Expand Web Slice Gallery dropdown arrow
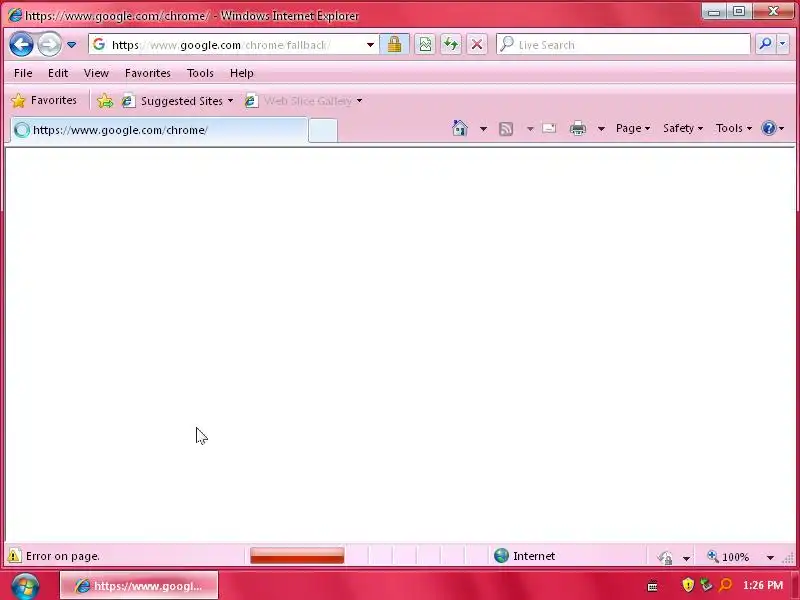The height and width of the screenshot is (600, 800). (359, 101)
